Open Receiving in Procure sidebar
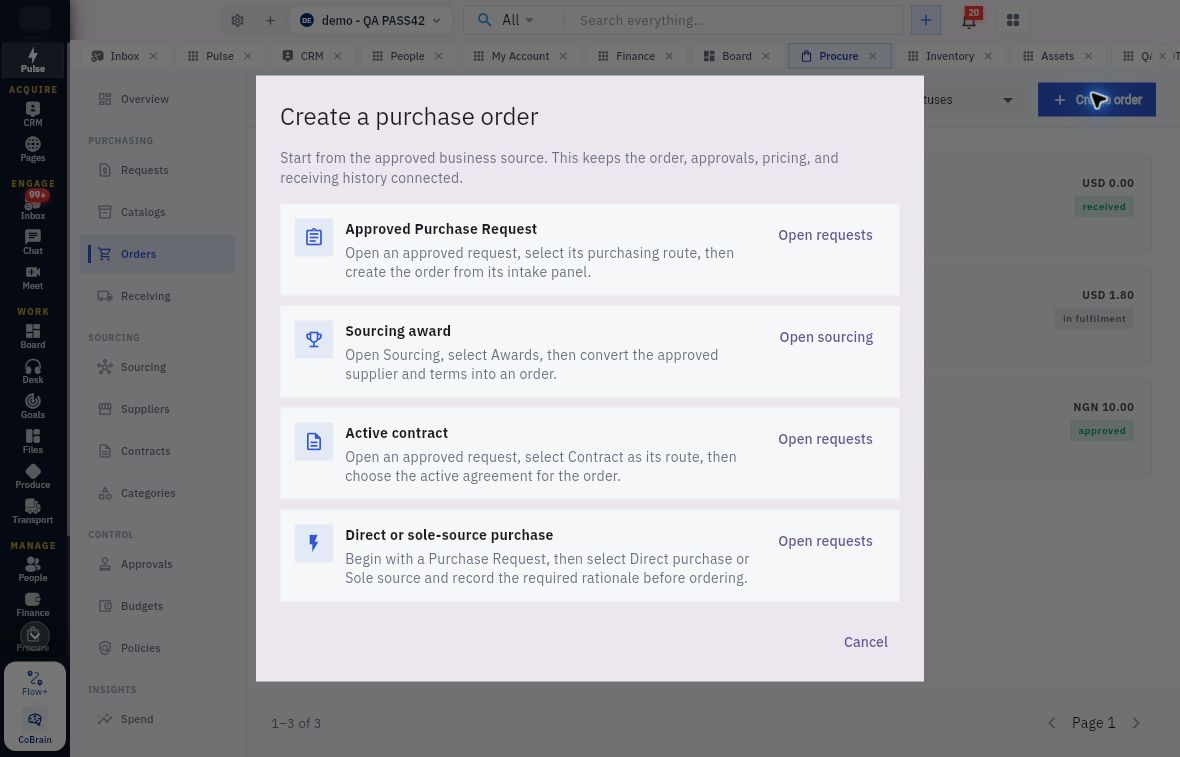 click(x=157, y=296)
